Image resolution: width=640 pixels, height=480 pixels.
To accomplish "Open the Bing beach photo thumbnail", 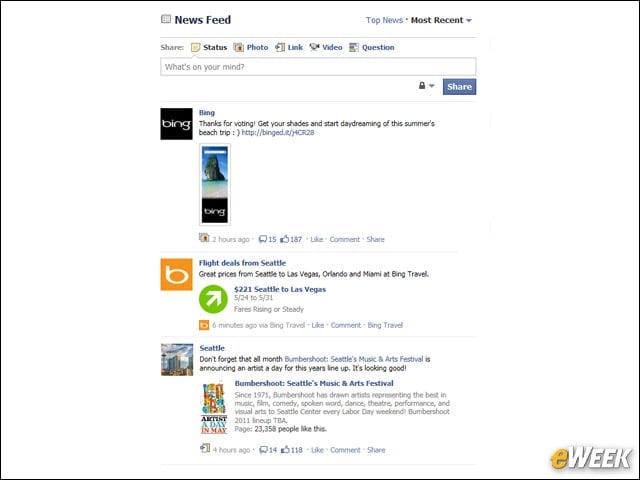I will [x=215, y=184].
